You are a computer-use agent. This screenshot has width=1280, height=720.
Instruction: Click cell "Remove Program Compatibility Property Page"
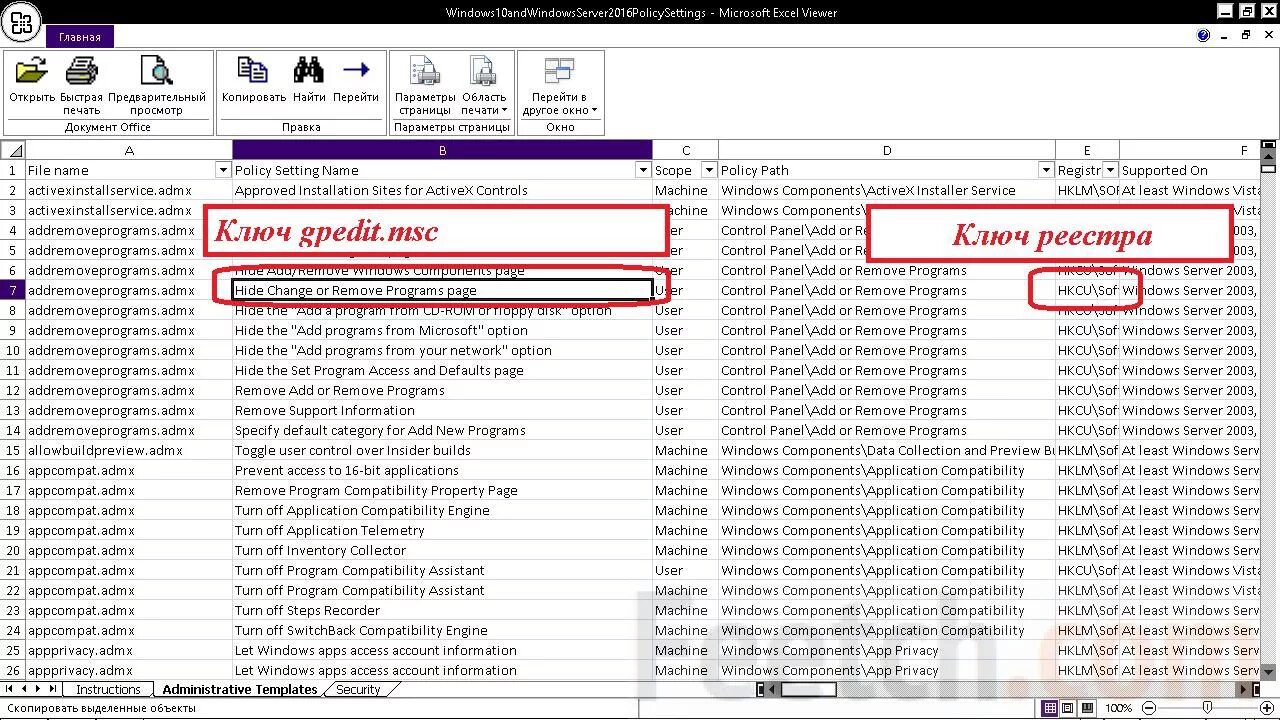[442, 490]
